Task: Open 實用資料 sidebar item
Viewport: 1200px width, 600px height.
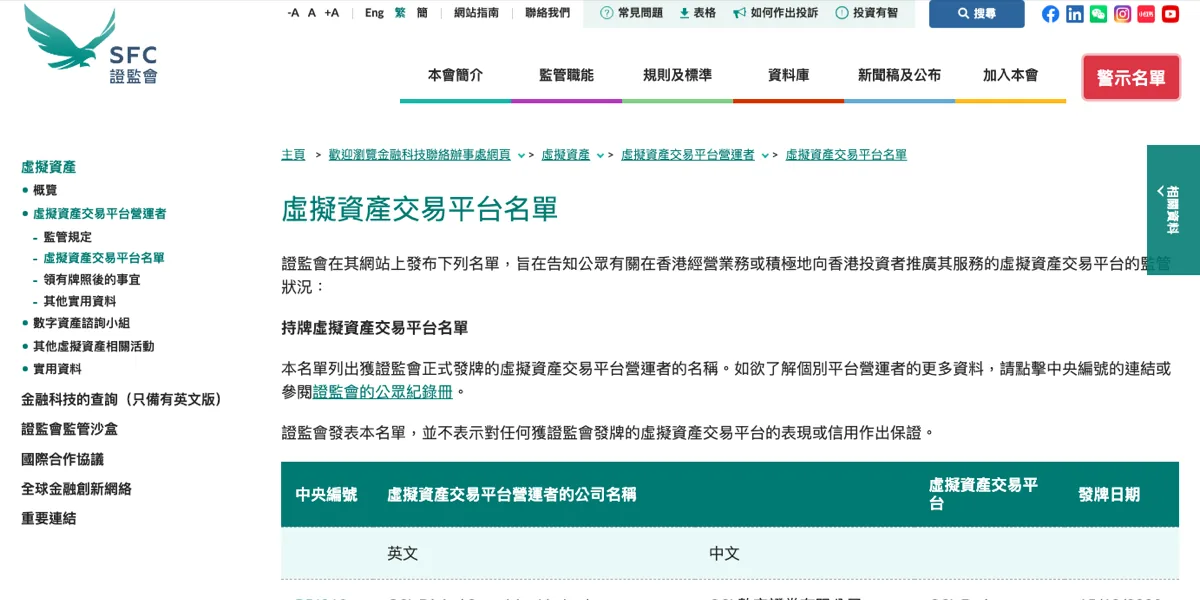Action: click(x=57, y=369)
